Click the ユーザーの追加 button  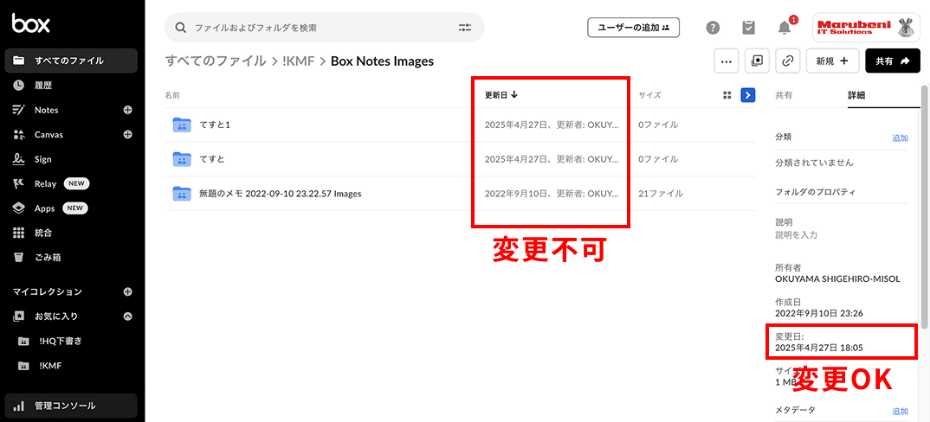point(633,27)
